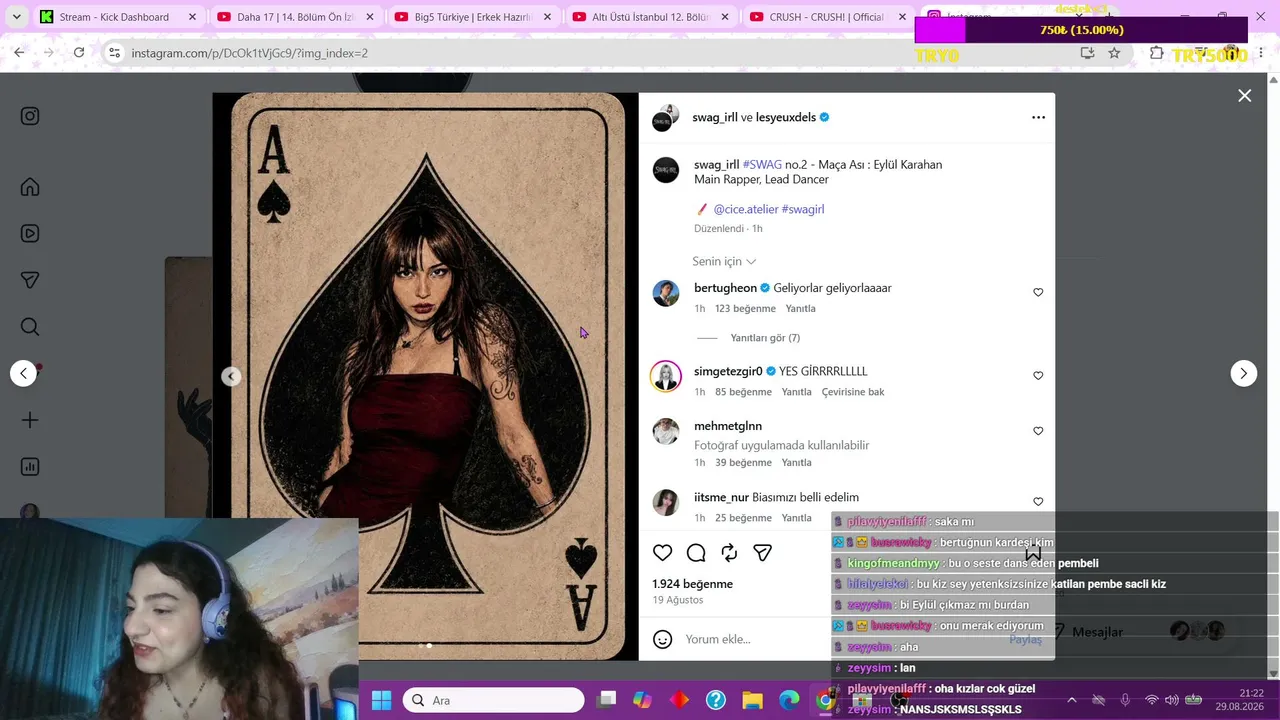The image size is (1280, 720).
Task: Click mehmetglnn's avatar thumbnail
Action: coord(666,431)
